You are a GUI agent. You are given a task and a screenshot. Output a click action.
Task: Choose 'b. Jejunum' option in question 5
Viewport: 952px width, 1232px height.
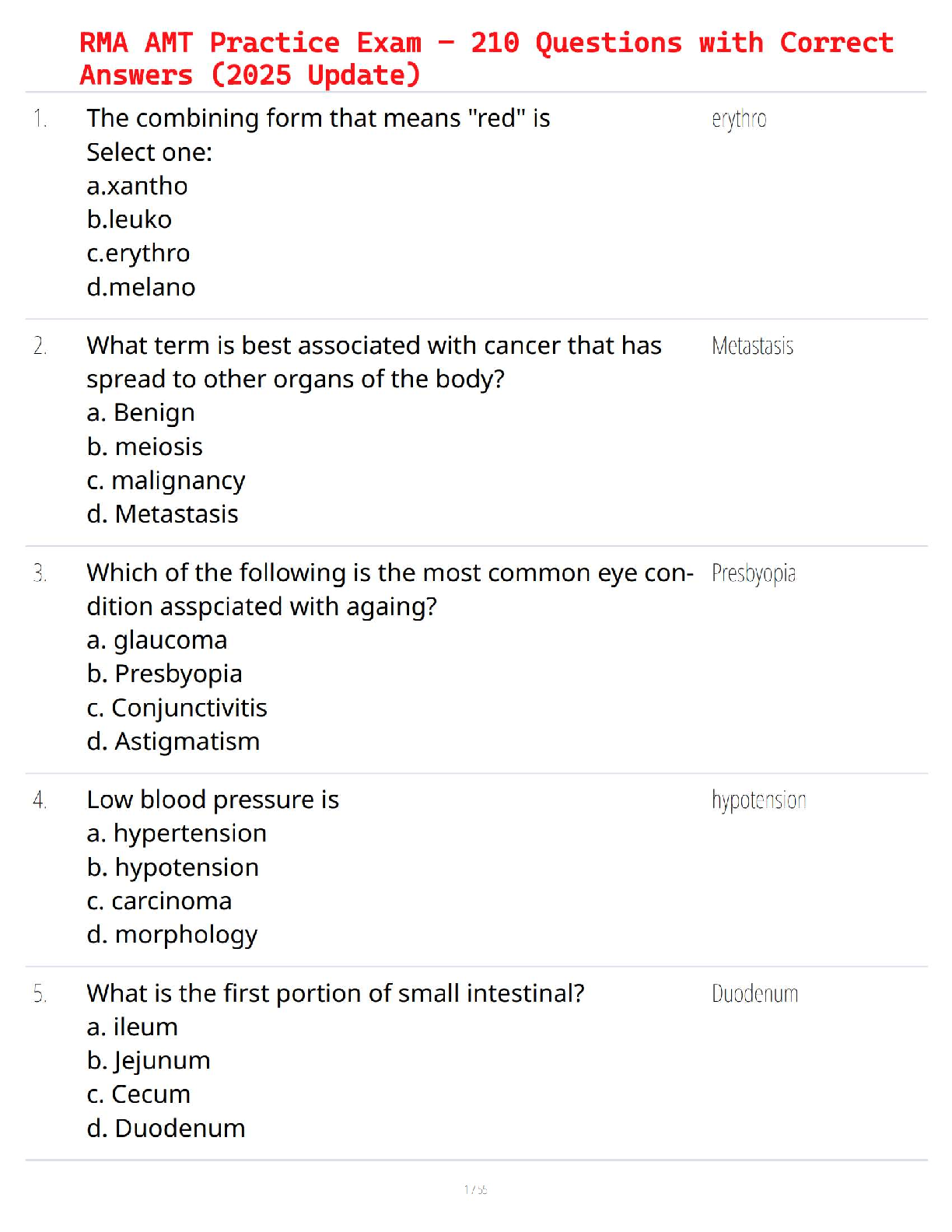[149, 1061]
